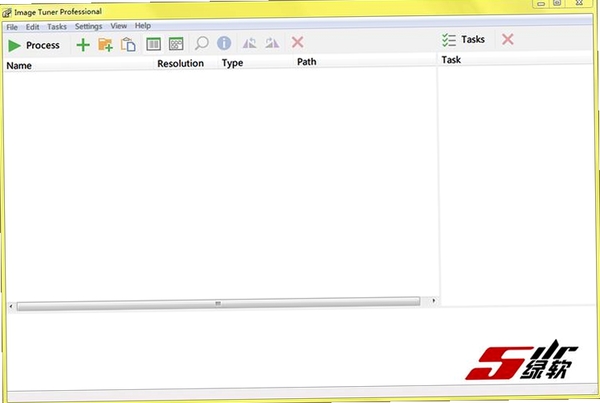Image resolution: width=600 pixels, height=403 pixels.
Task: Minimize the Image Tuner window
Action: click(541, 3)
